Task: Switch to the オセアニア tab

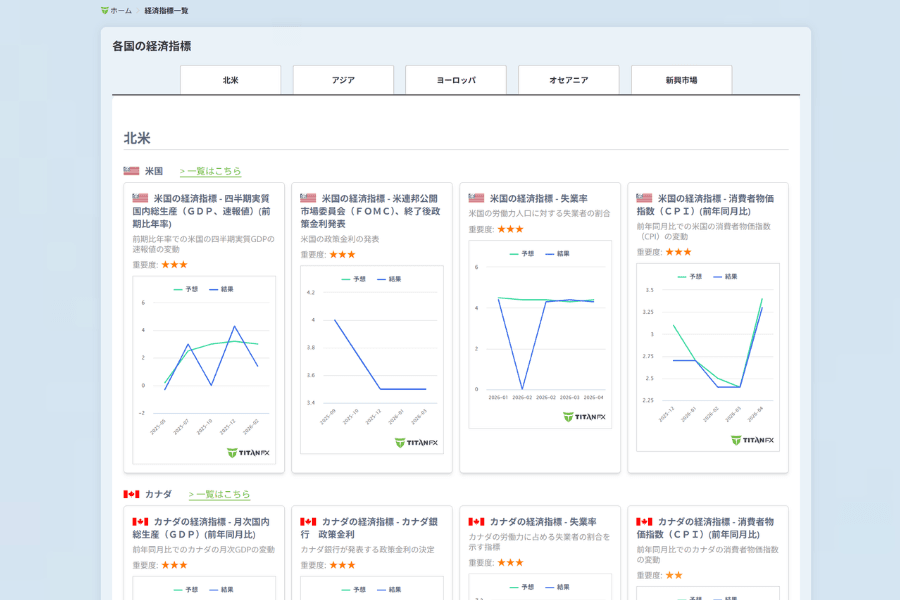Action: pos(569,80)
